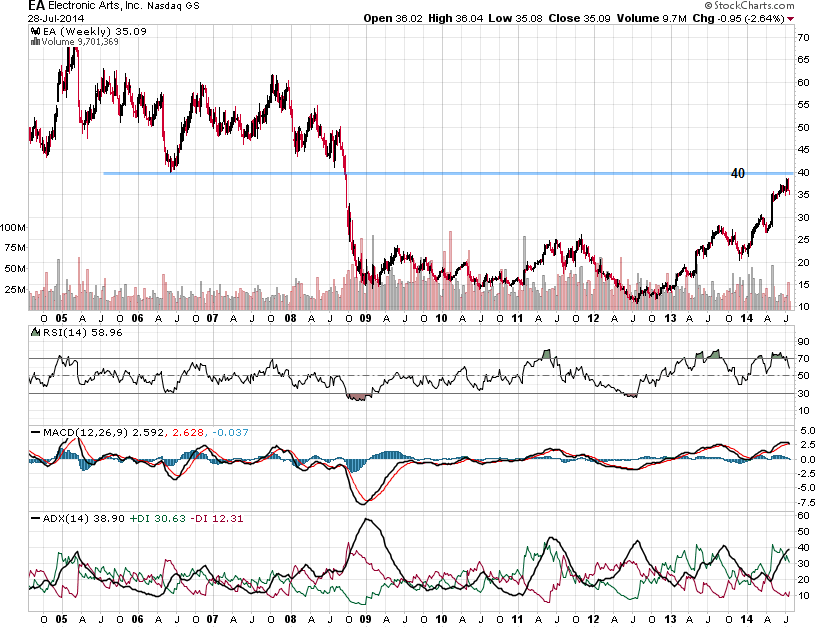
Task: Click the green '+DI 30.63' label
Action: [x=157, y=518]
